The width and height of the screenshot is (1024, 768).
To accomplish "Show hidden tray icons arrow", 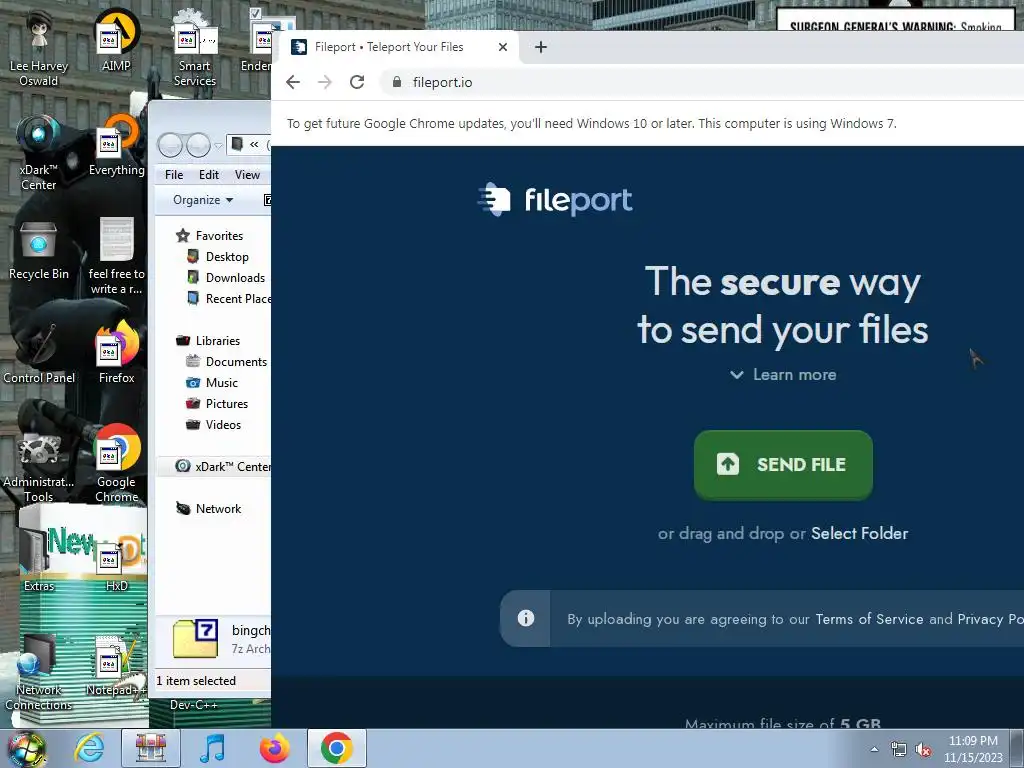I will coord(874,750).
